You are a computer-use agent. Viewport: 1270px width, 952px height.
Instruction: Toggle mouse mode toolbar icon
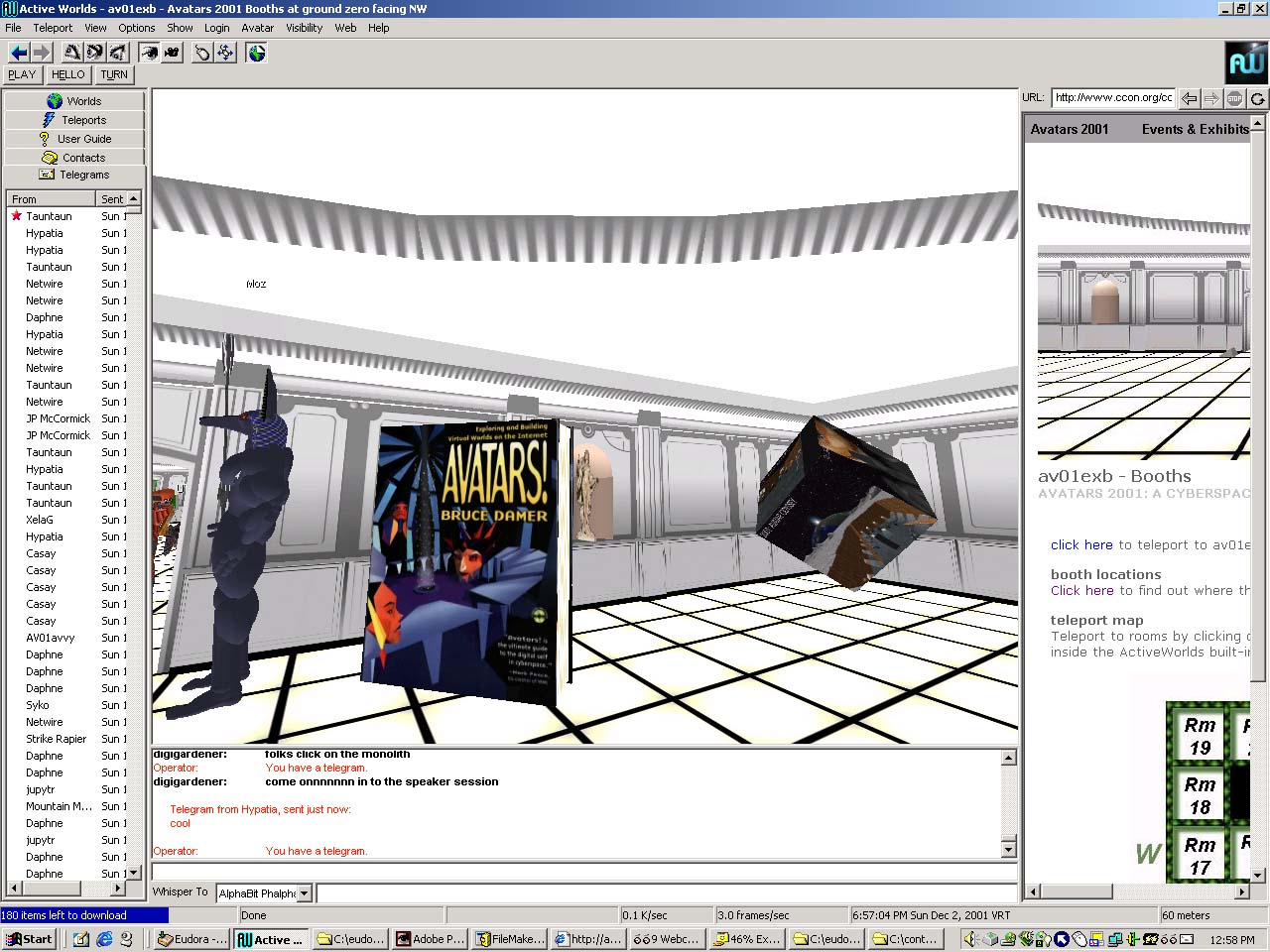202,53
